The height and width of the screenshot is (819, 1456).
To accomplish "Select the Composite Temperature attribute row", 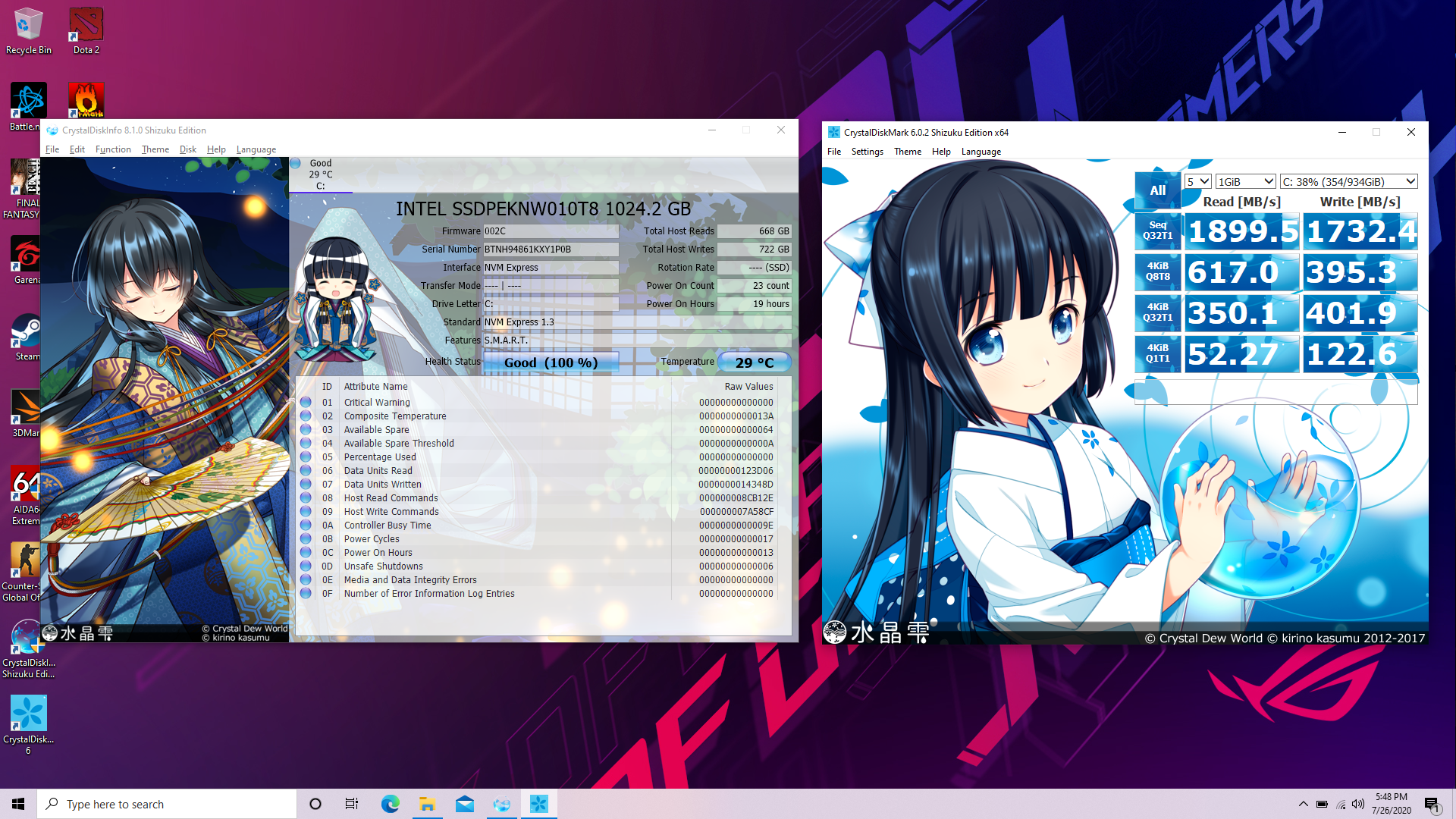I will [x=538, y=416].
